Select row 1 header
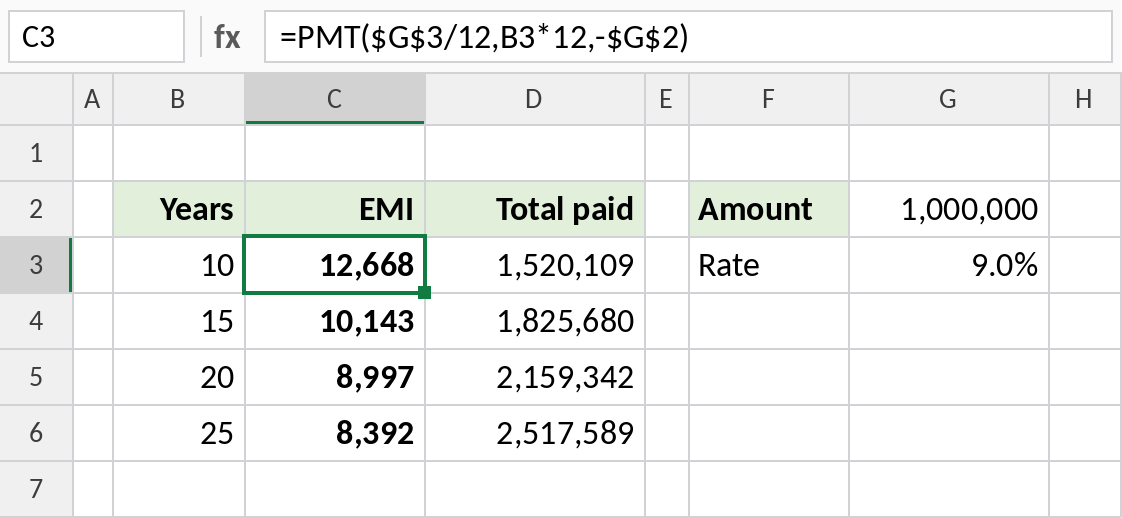Viewport: 1122px width, 518px height. [x=36, y=153]
